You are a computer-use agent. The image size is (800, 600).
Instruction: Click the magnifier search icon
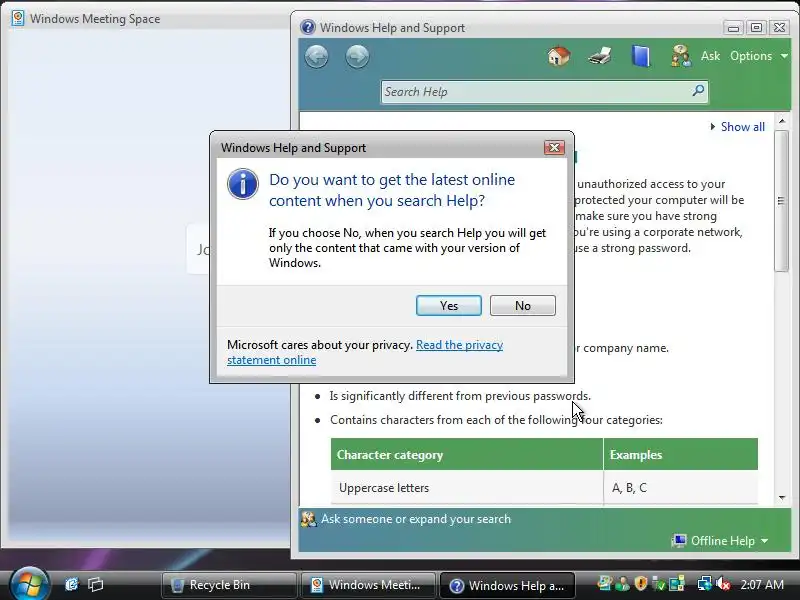point(698,91)
